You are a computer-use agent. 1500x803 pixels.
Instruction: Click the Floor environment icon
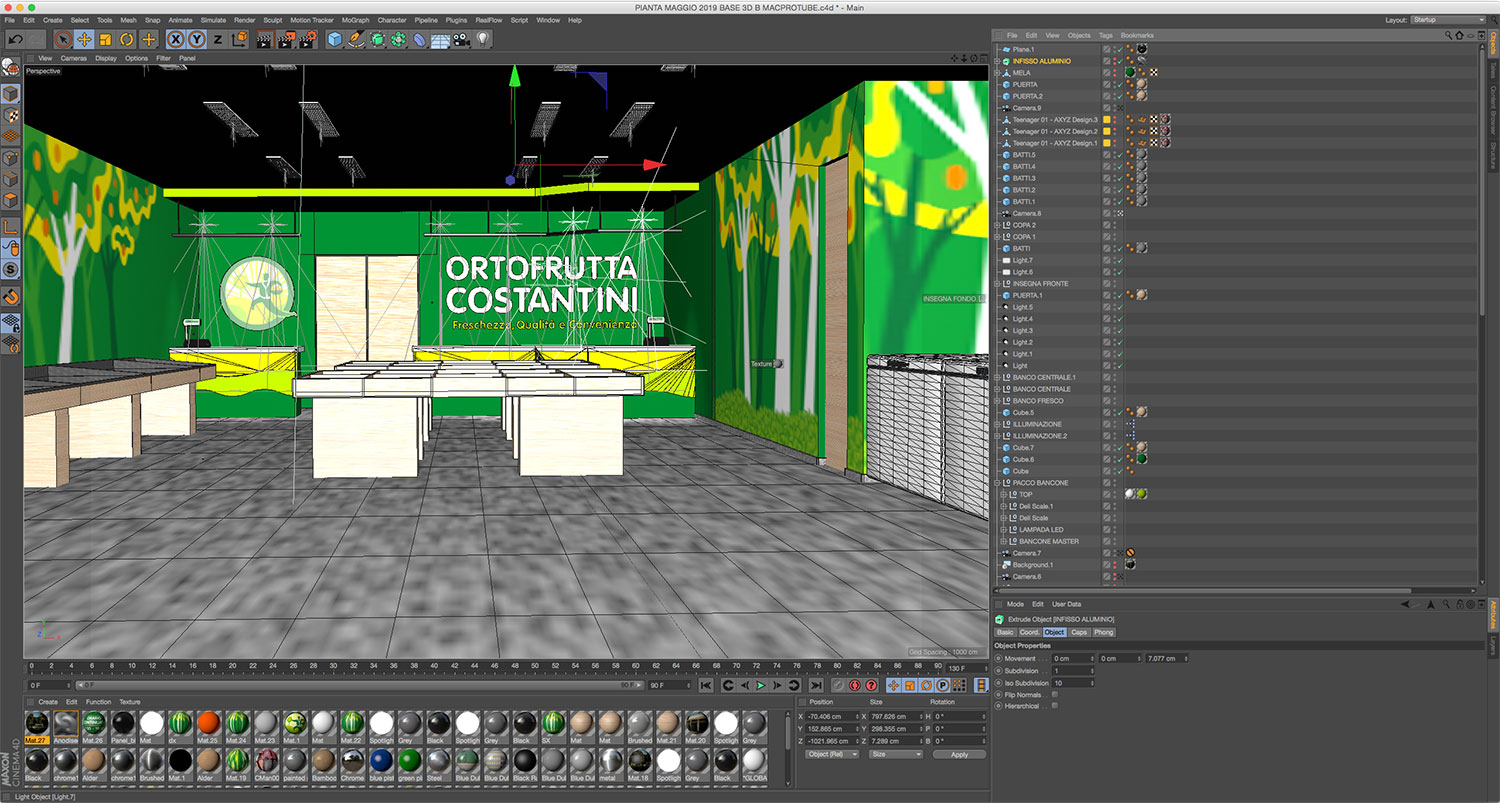(440, 39)
